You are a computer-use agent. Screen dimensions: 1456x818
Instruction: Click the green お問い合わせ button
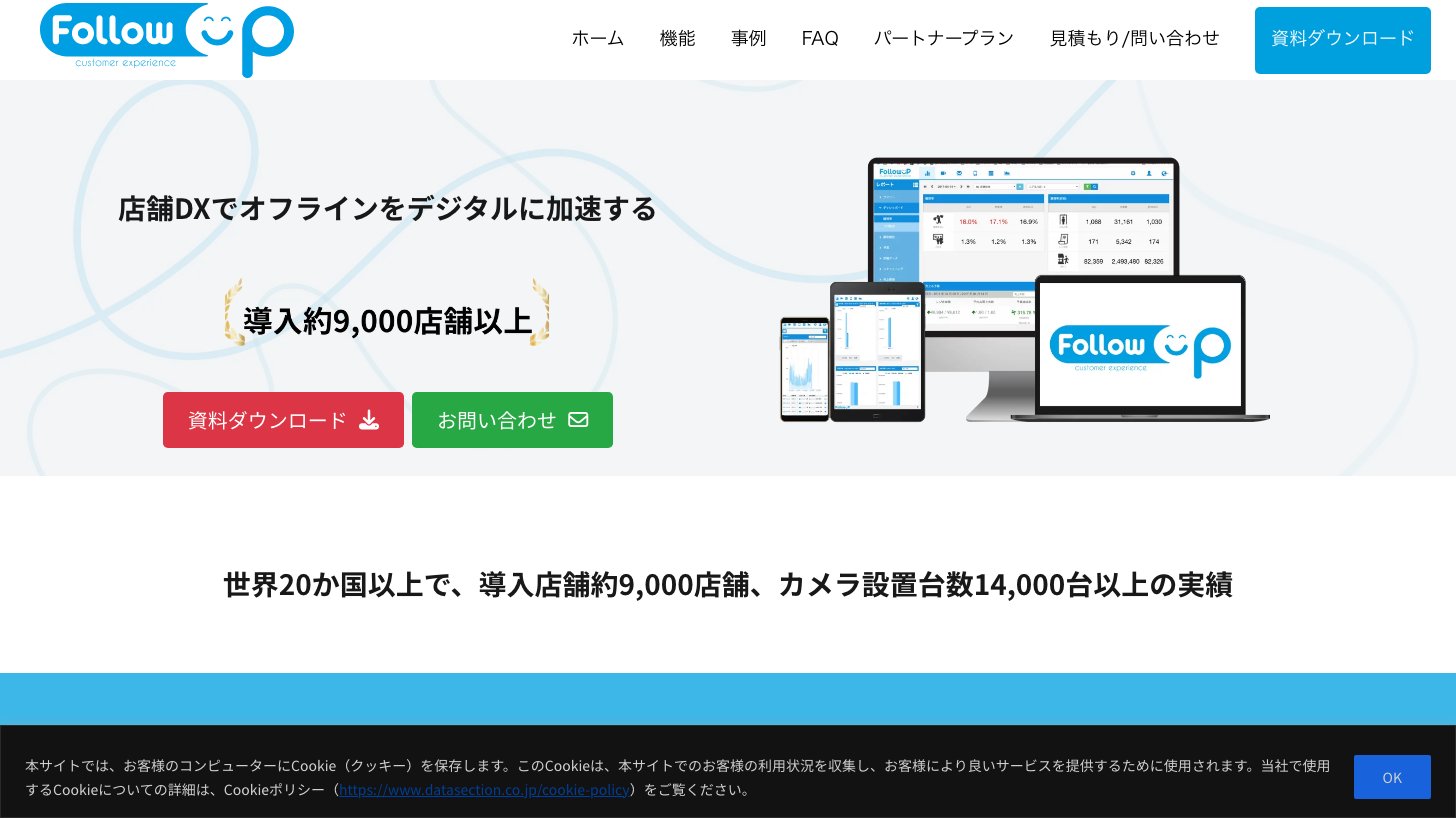click(x=512, y=420)
